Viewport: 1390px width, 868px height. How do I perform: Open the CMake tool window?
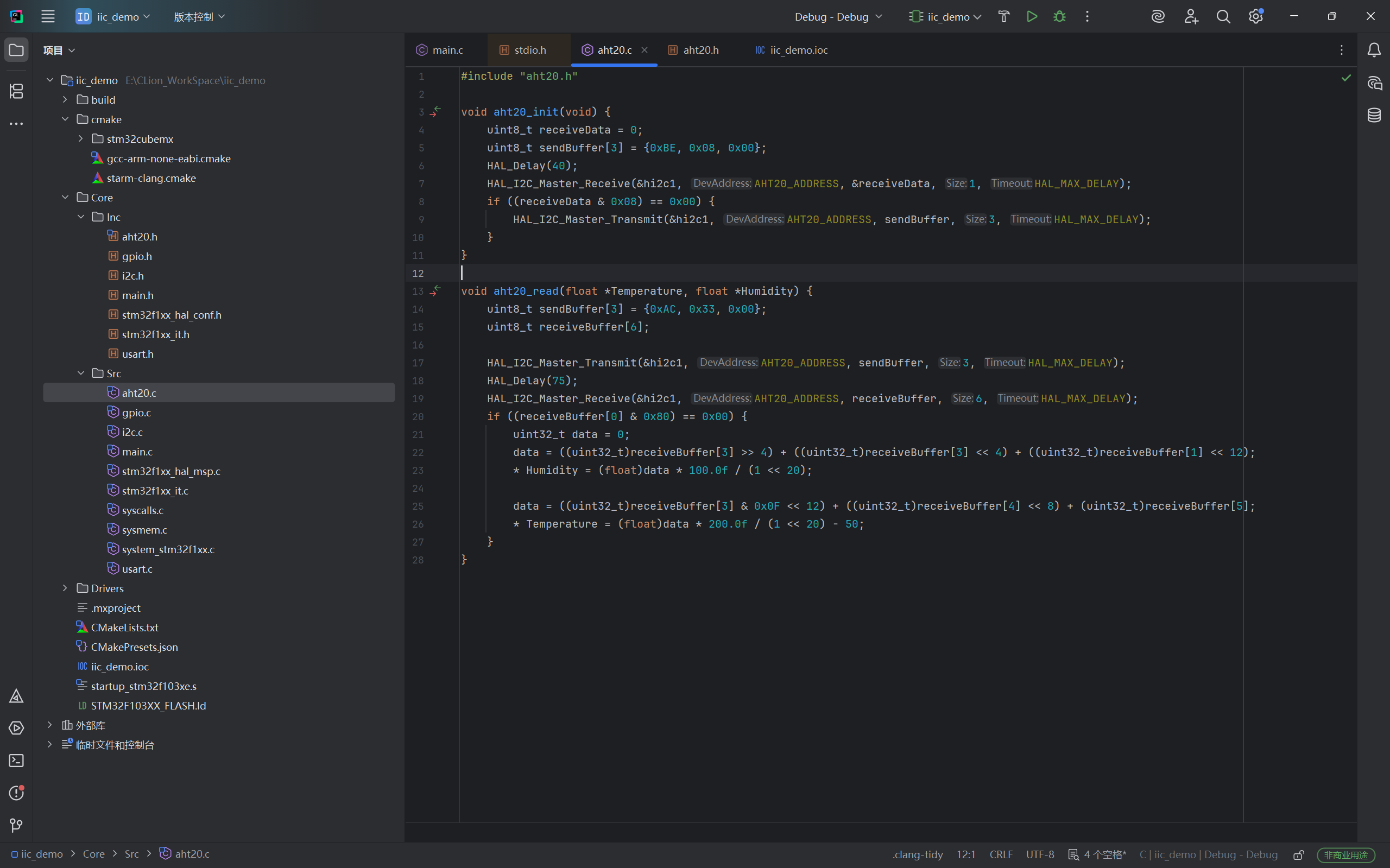coord(16,696)
